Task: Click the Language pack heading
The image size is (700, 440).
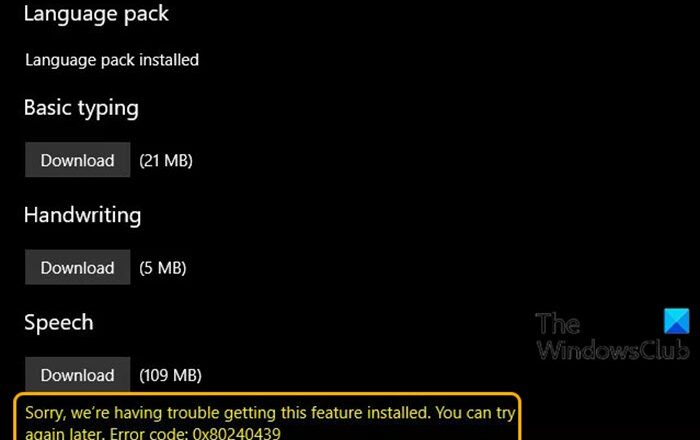Action: point(96,14)
